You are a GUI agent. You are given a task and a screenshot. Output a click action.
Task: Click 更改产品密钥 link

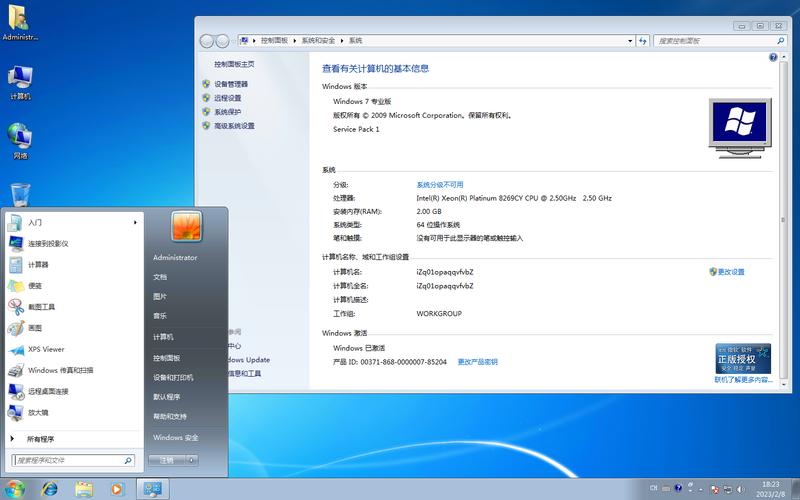coord(478,362)
